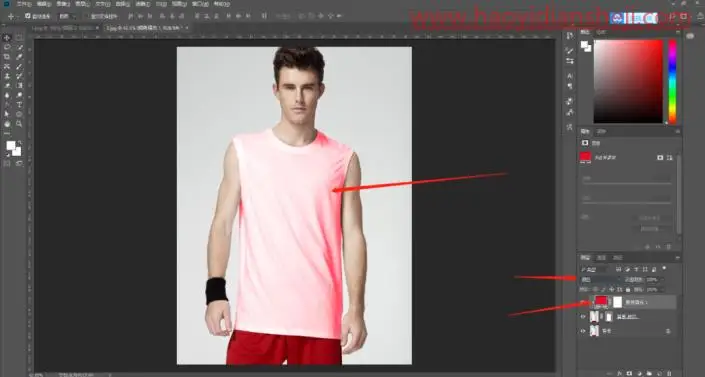The image size is (705, 377).
Task: Select the Eyedropper tool
Action: [19, 57]
